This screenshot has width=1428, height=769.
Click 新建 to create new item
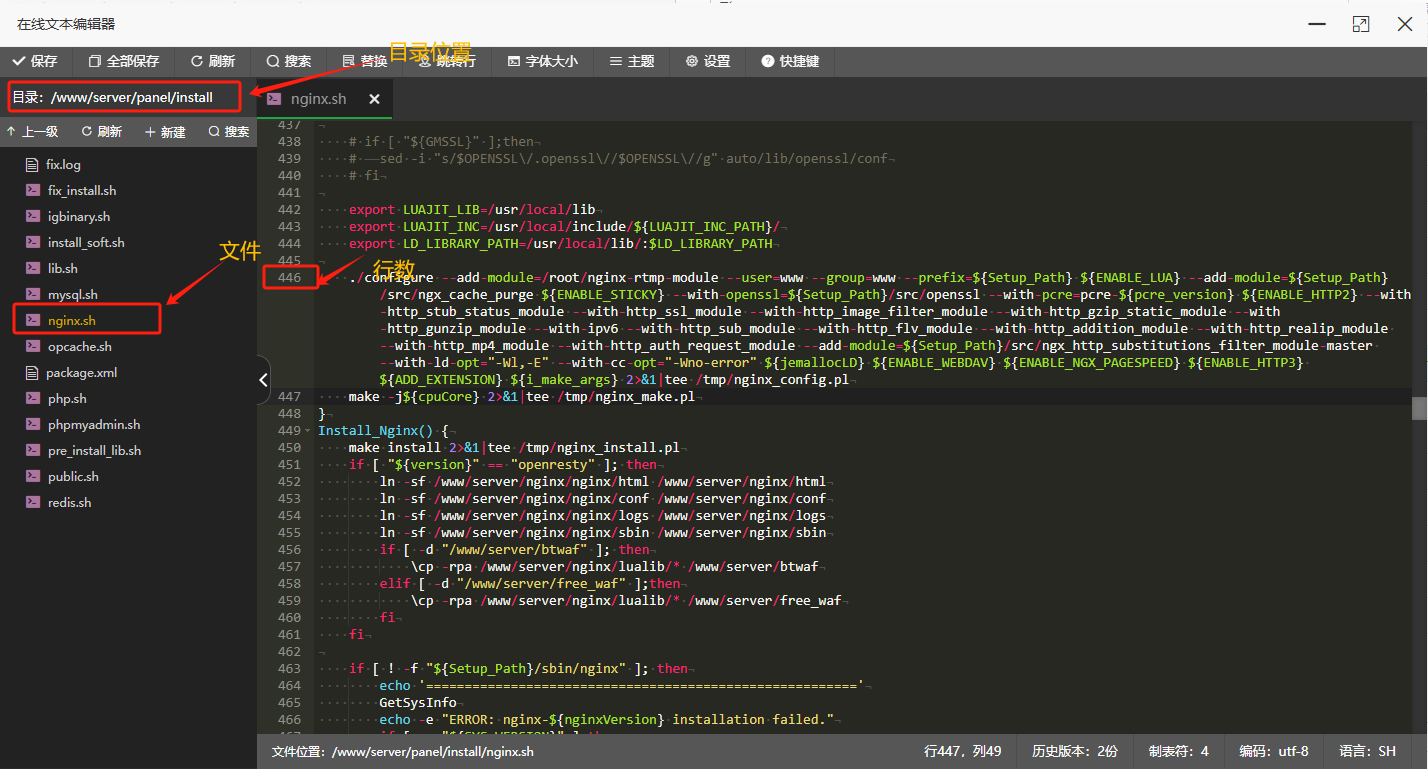click(166, 132)
